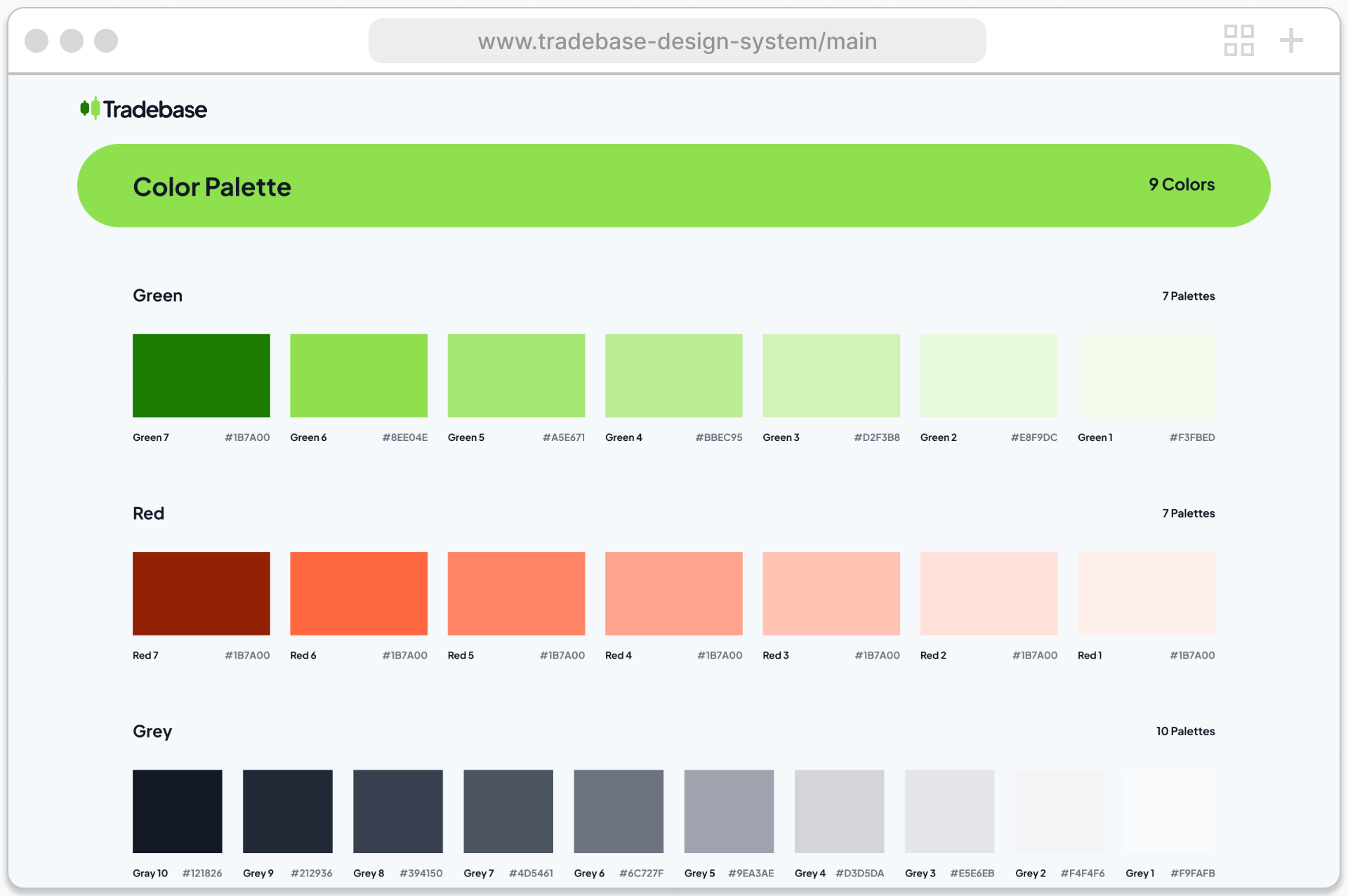Click the Tradebase wordmark text
The height and width of the screenshot is (896, 1348).
[x=155, y=110]
